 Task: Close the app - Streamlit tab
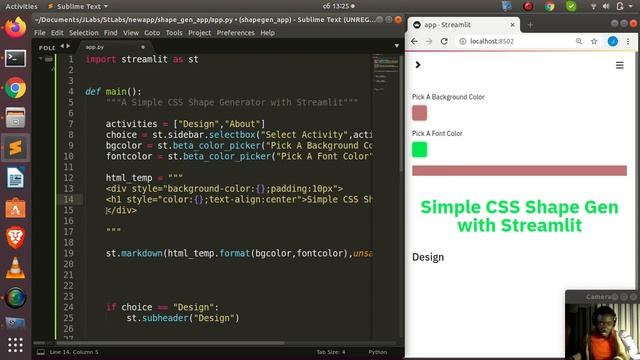click(x=512, y=25)
